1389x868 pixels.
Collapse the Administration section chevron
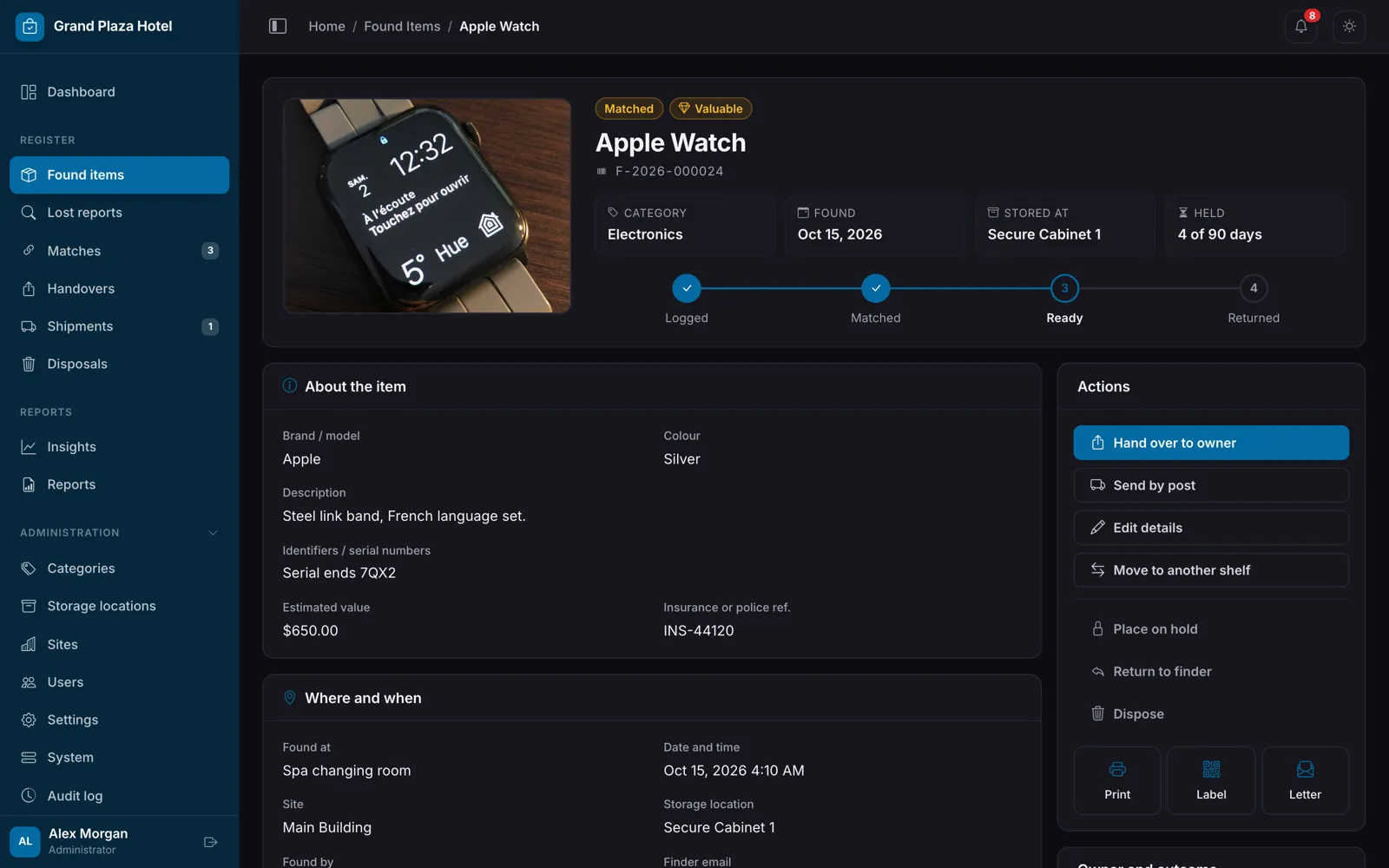coord(213,533)
